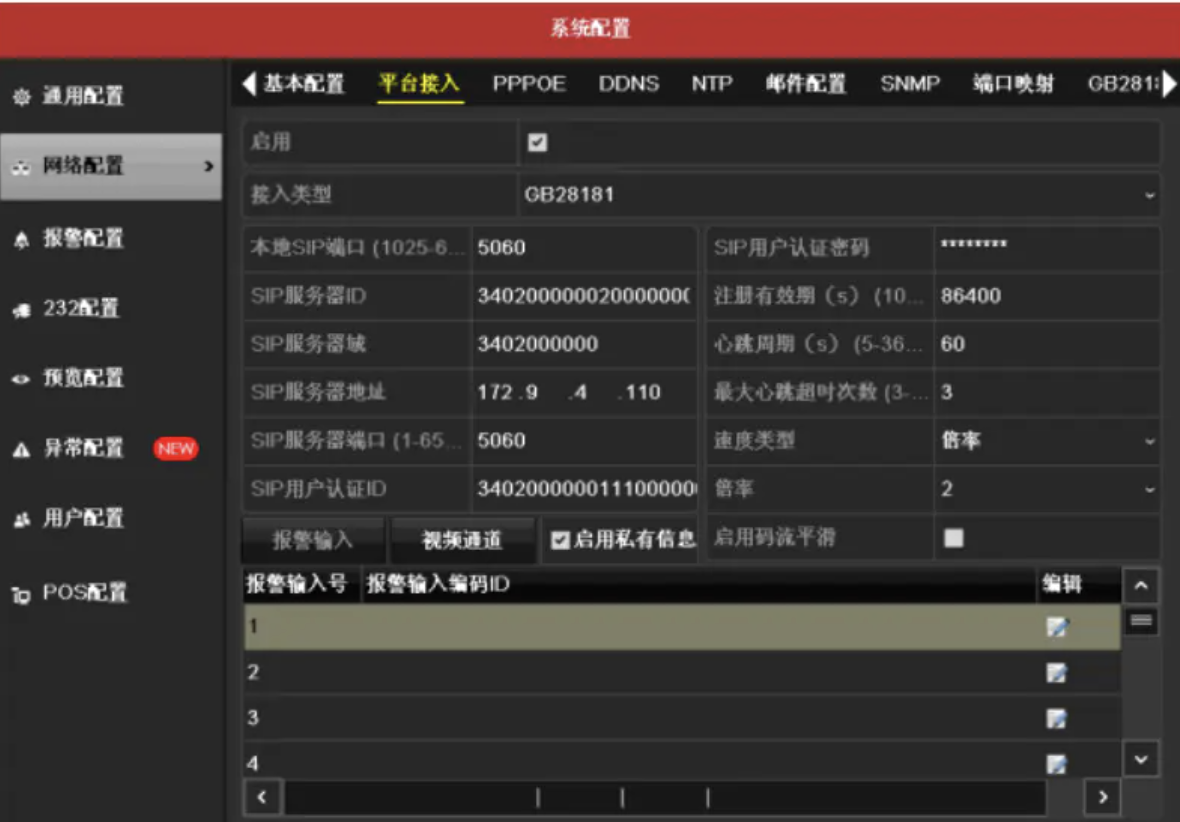
Task: Click the edit icon for alarm input 2
Action: pyautogui.click(x=1057, y=673)
